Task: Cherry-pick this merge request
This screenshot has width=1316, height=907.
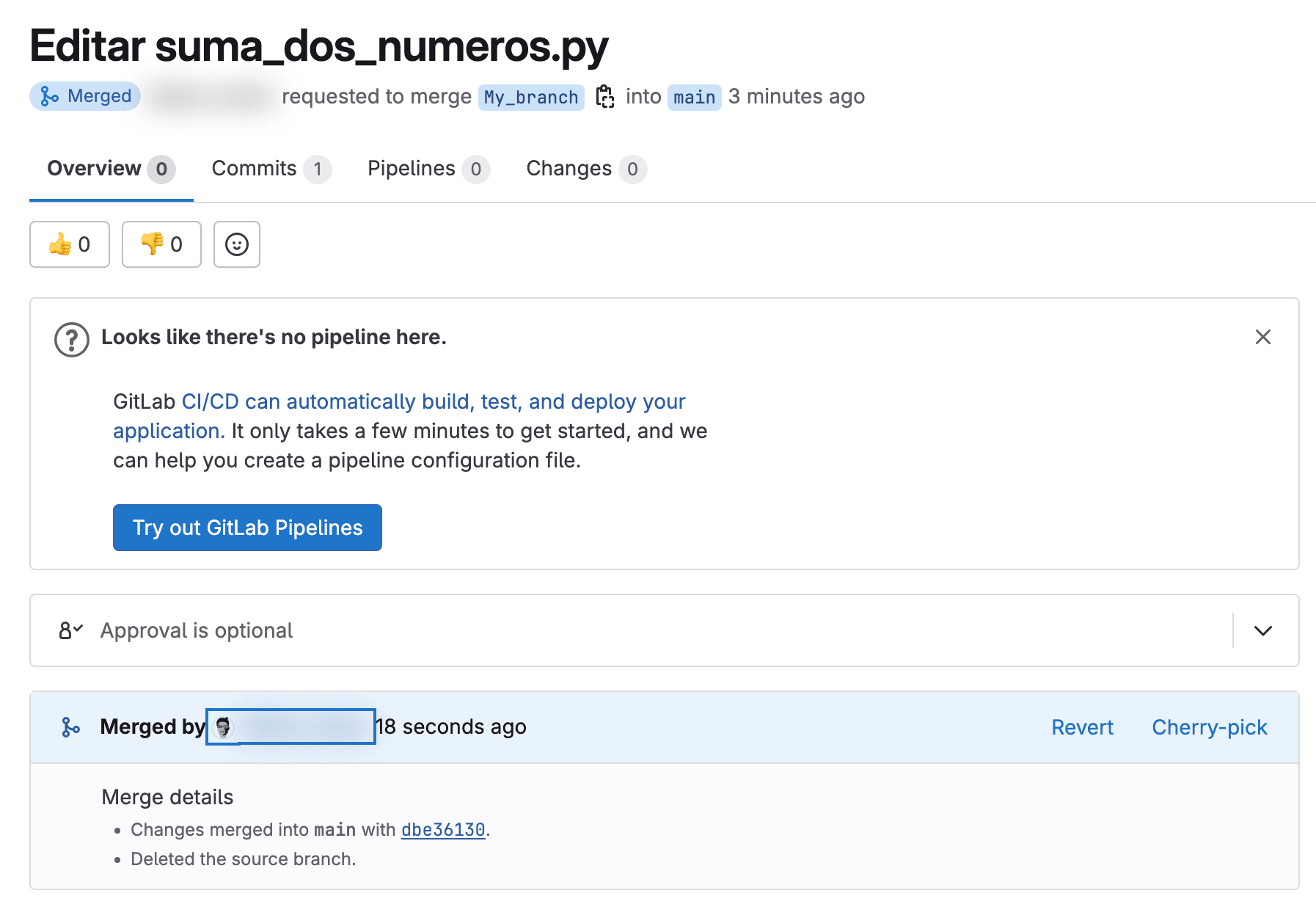Action: tap(1209, 727)
